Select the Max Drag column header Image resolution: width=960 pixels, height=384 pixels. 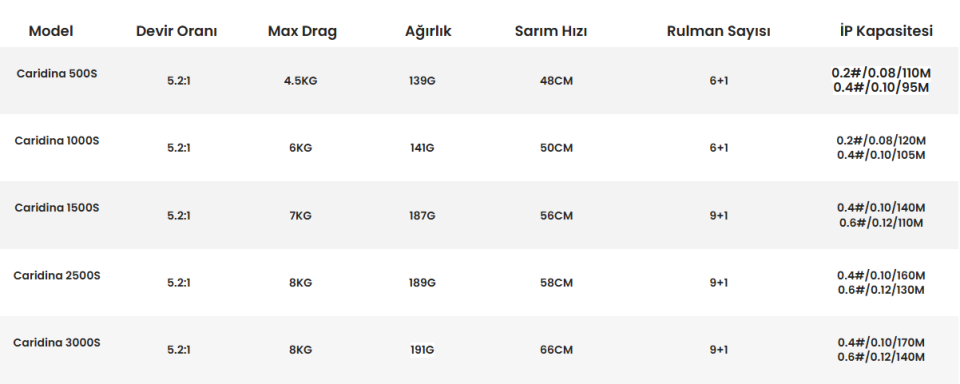[302, 31]
